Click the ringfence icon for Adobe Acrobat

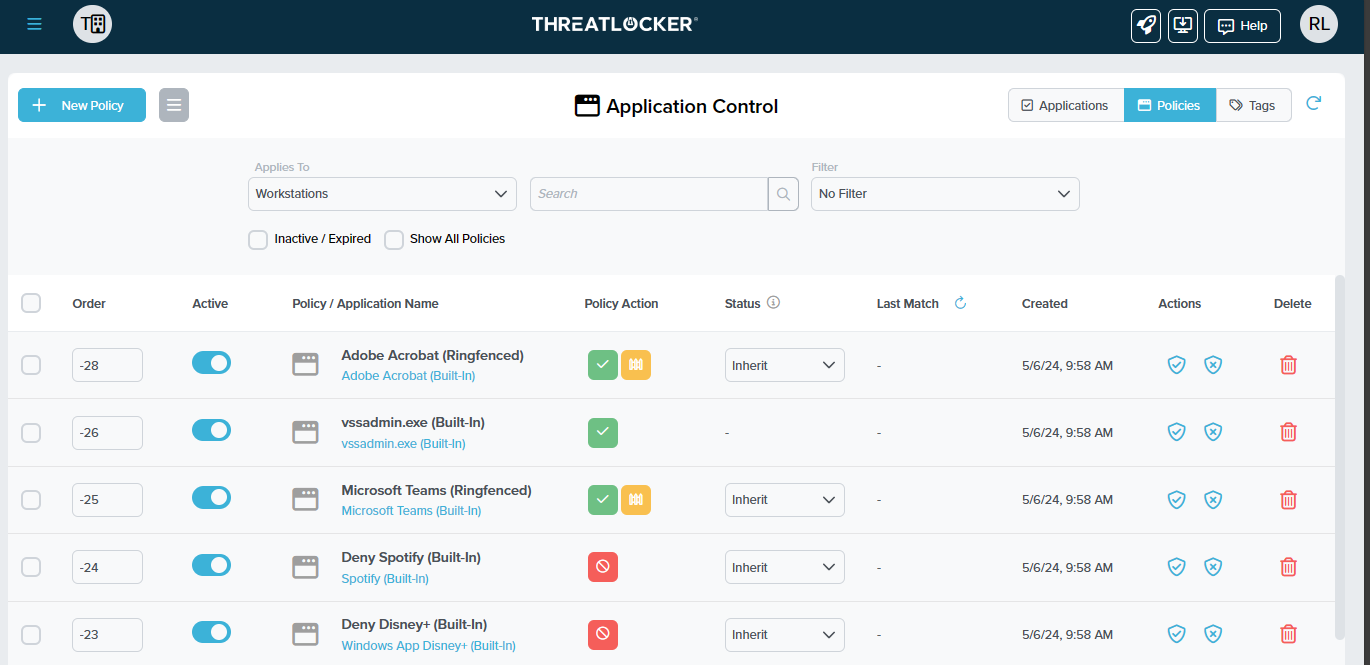click(636, 365)
